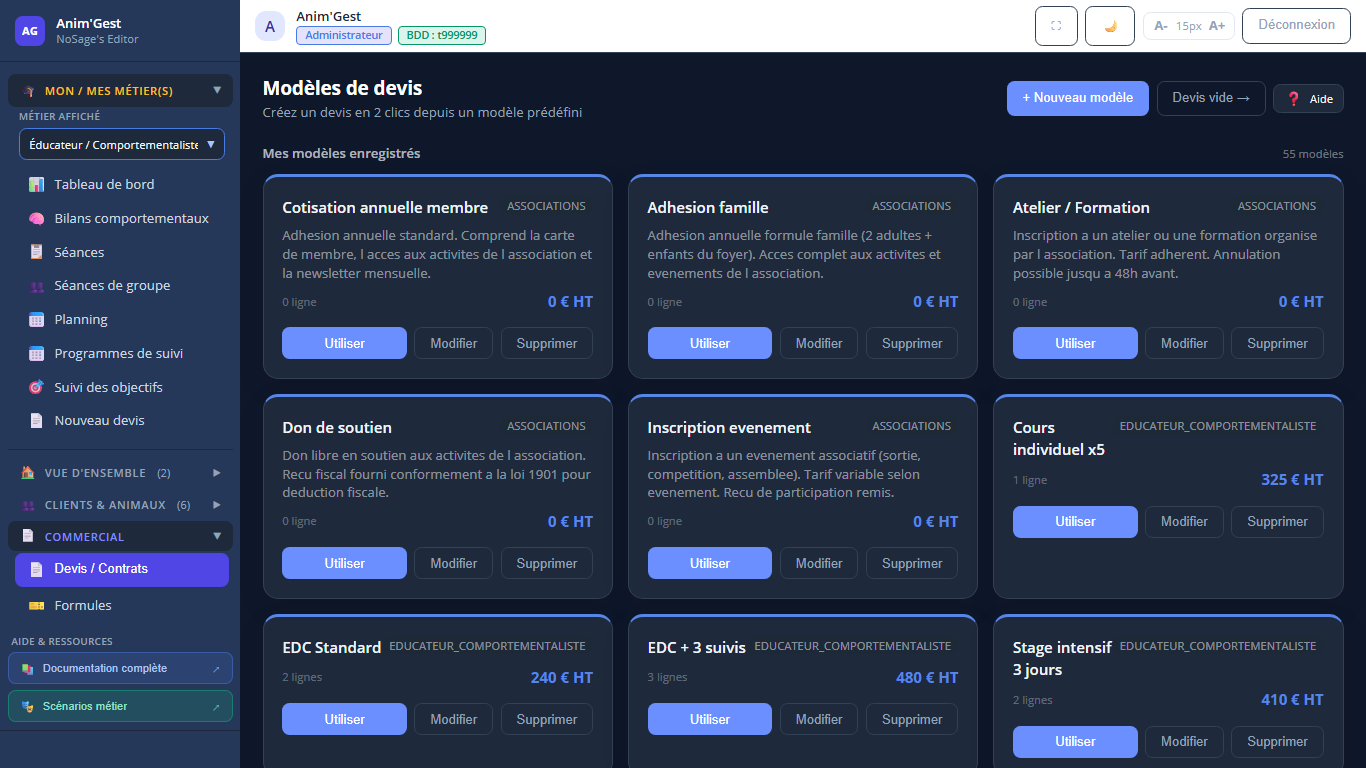
Task: Expand the Vue d'ensemble section
Action: click(x=120, y=473)
